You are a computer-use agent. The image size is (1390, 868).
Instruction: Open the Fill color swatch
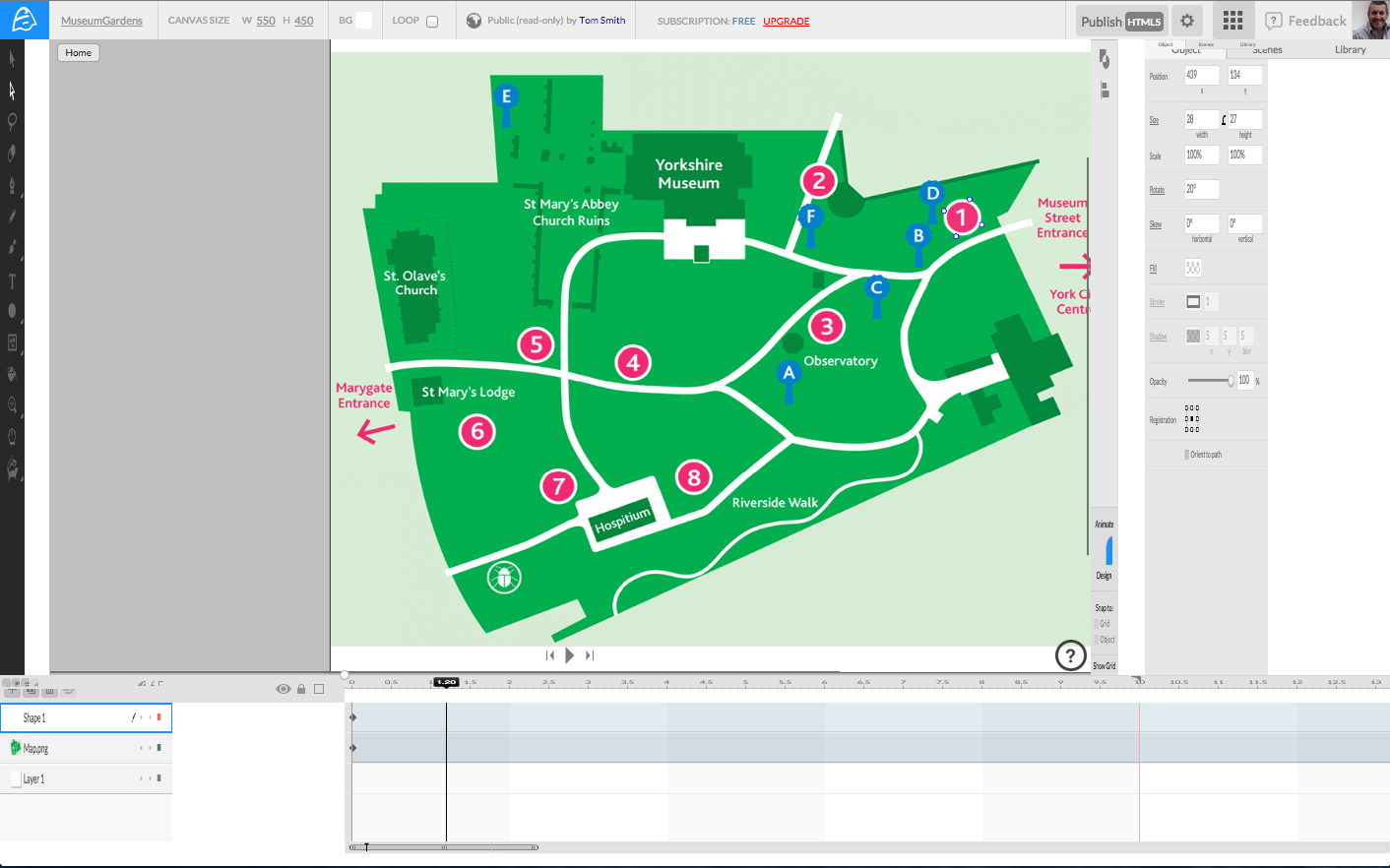(x=1193, y=268)
